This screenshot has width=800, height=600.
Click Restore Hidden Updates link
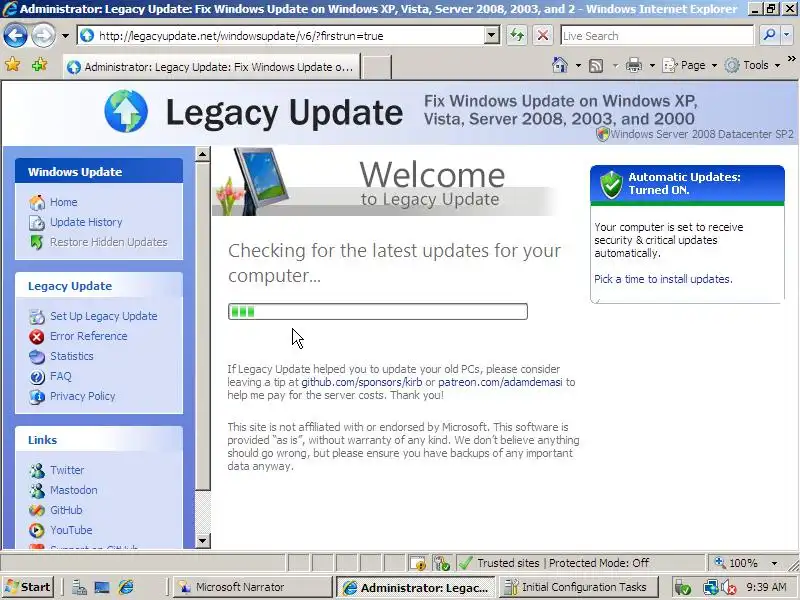pyautogui.click(x=109, y=242)
